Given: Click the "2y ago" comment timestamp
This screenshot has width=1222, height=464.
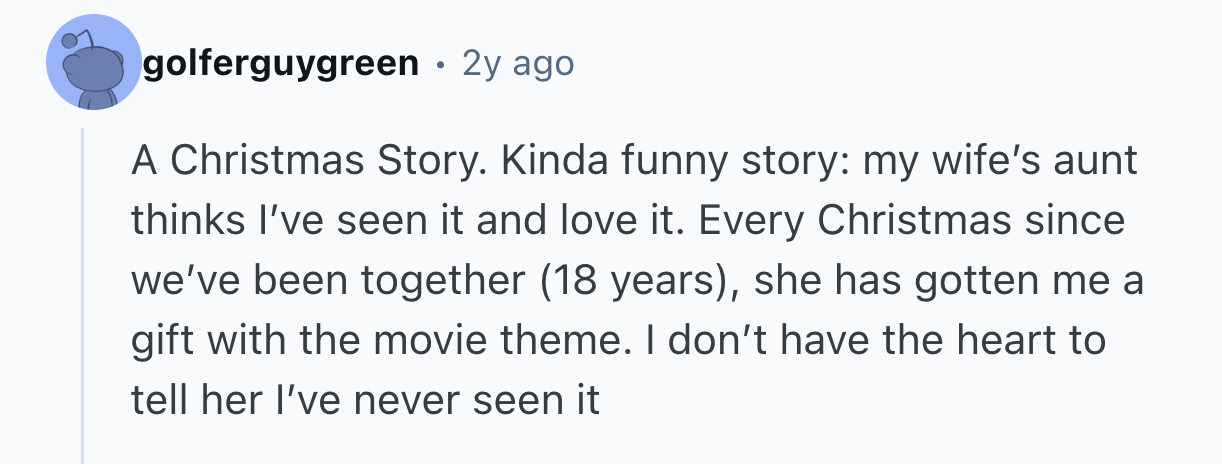Looking at the screenshot, I should (x=518, y=64).
